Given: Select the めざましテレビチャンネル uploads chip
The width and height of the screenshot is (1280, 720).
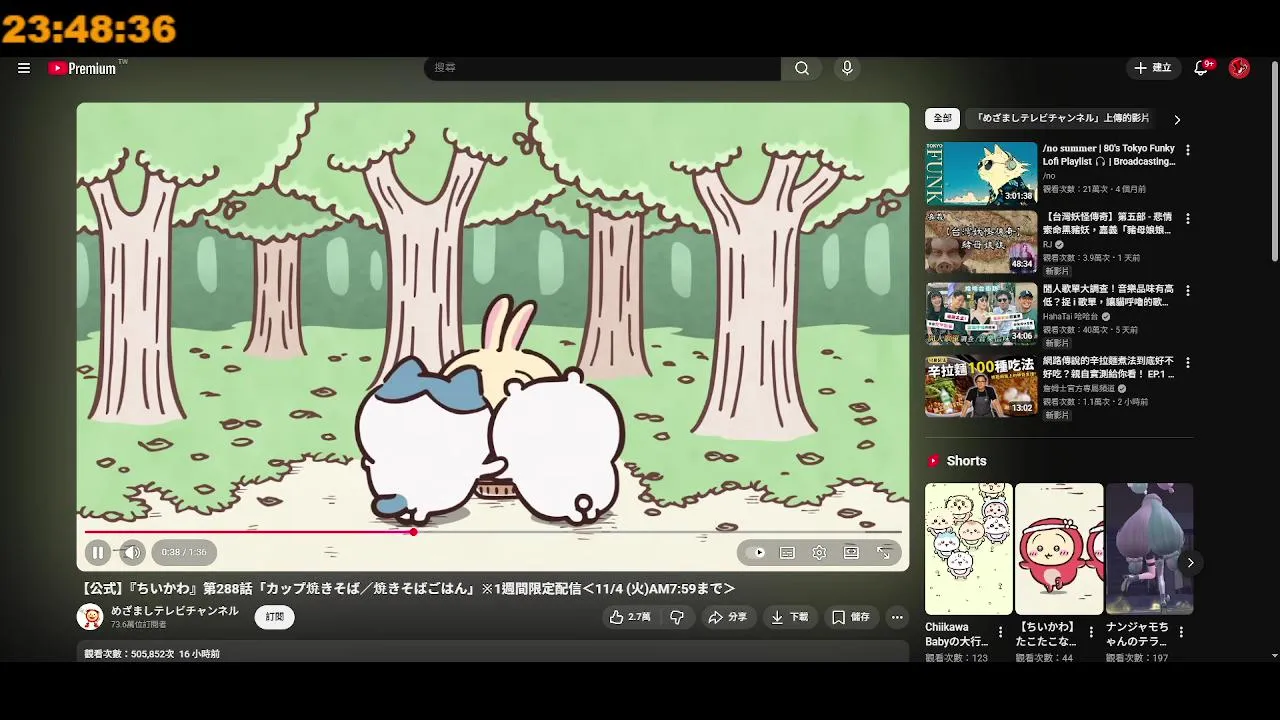Looking at the screenshot, I should click(x=1063, y=118).
